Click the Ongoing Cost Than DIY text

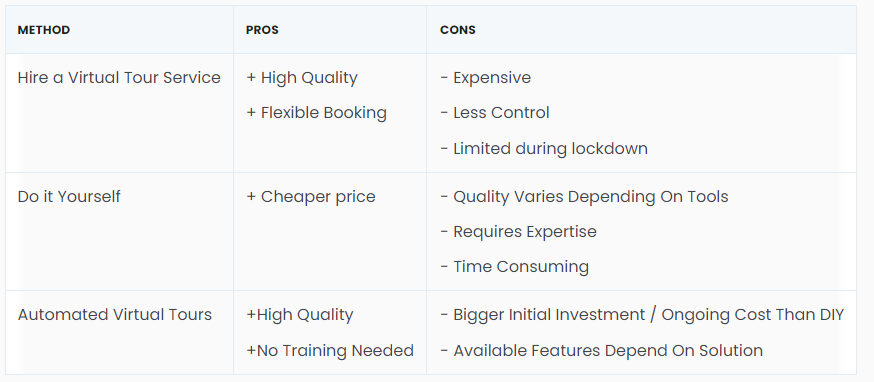pyautogui.click(x=752, y=315)
